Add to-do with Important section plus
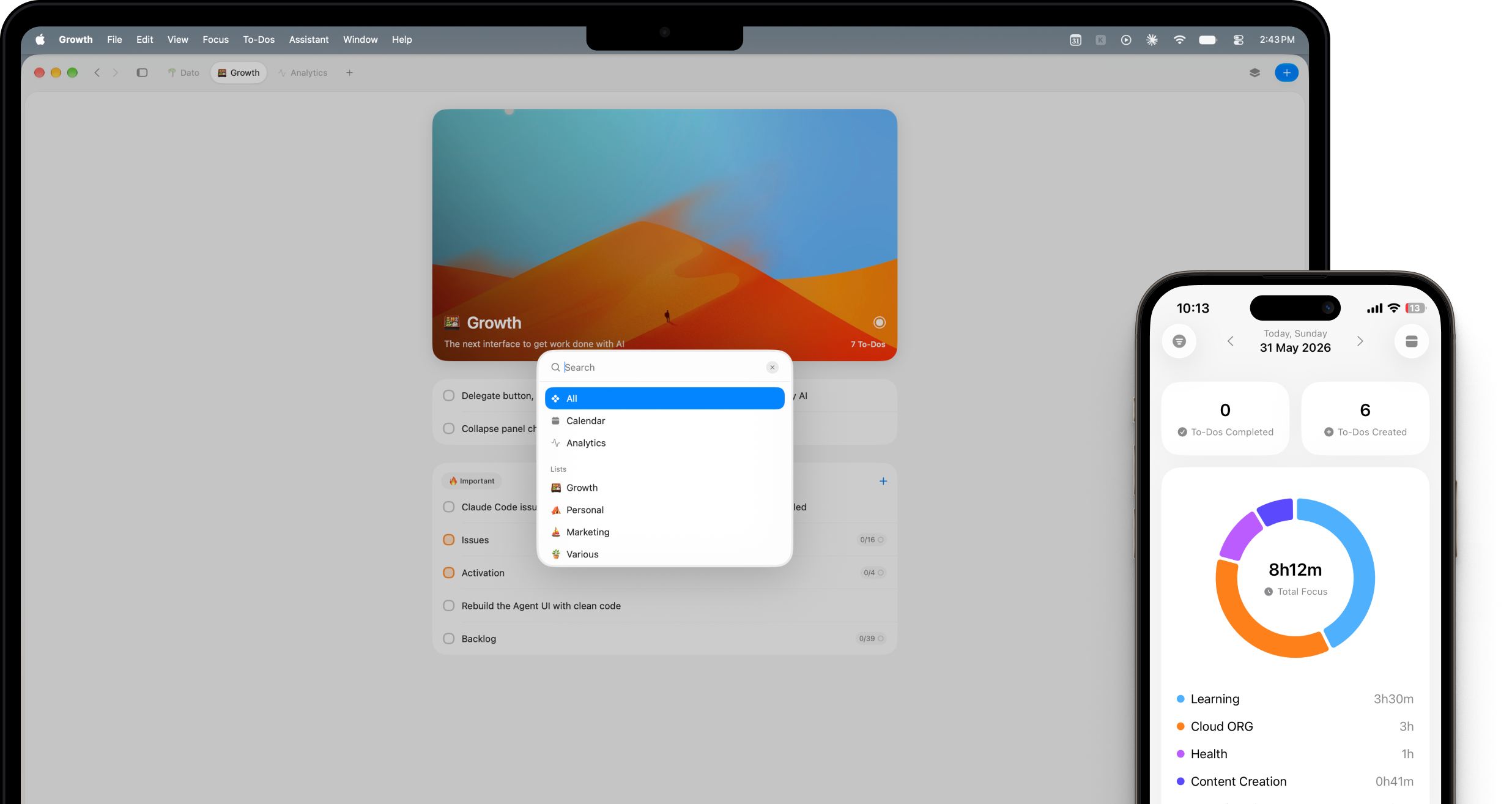 click(883, 481)
